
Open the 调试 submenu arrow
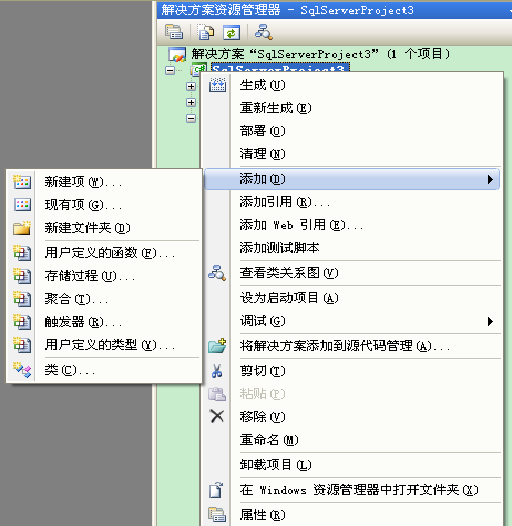pos(490,321)
